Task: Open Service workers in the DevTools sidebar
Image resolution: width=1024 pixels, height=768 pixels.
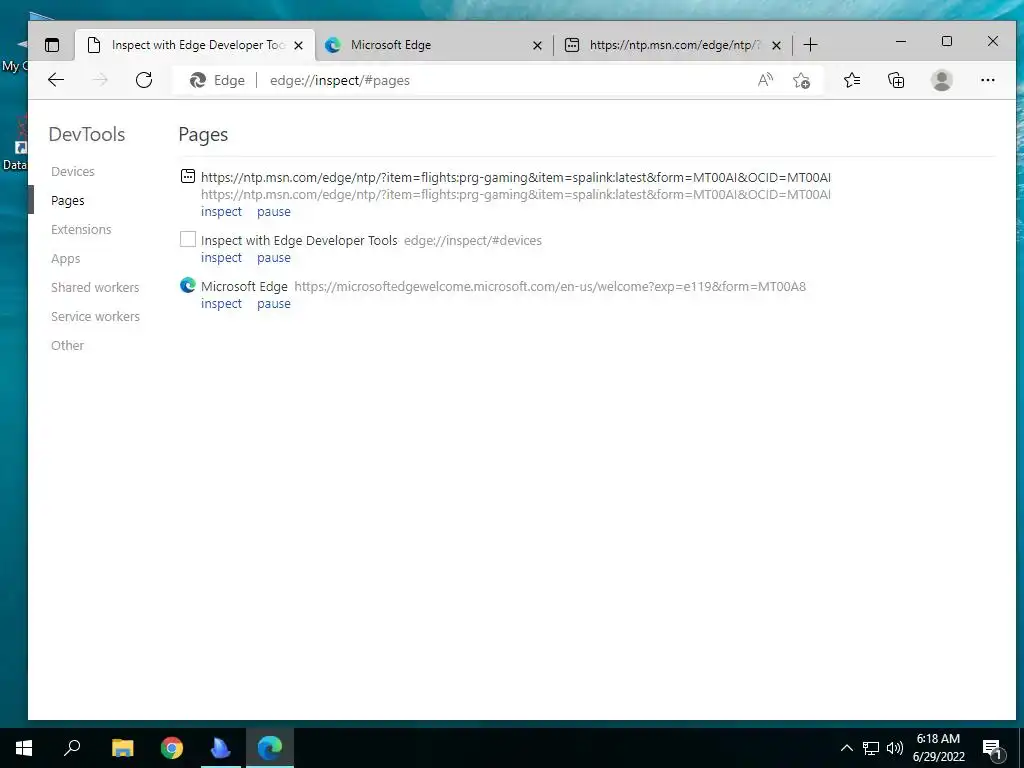Action: 95,316
